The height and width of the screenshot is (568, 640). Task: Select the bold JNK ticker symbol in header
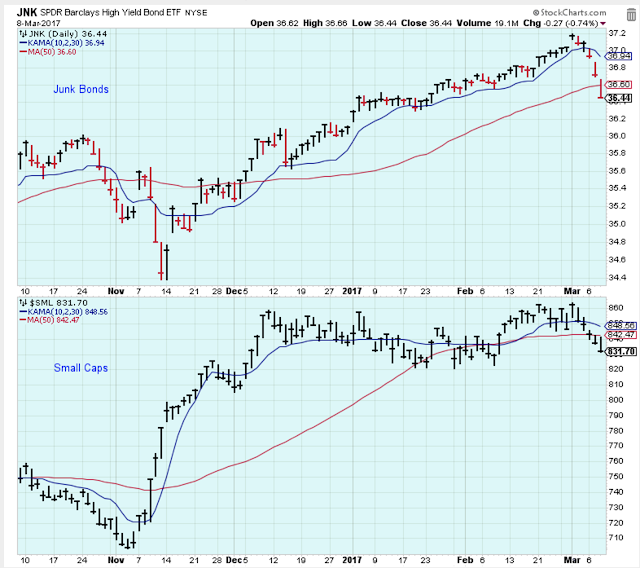click(27, 13)
